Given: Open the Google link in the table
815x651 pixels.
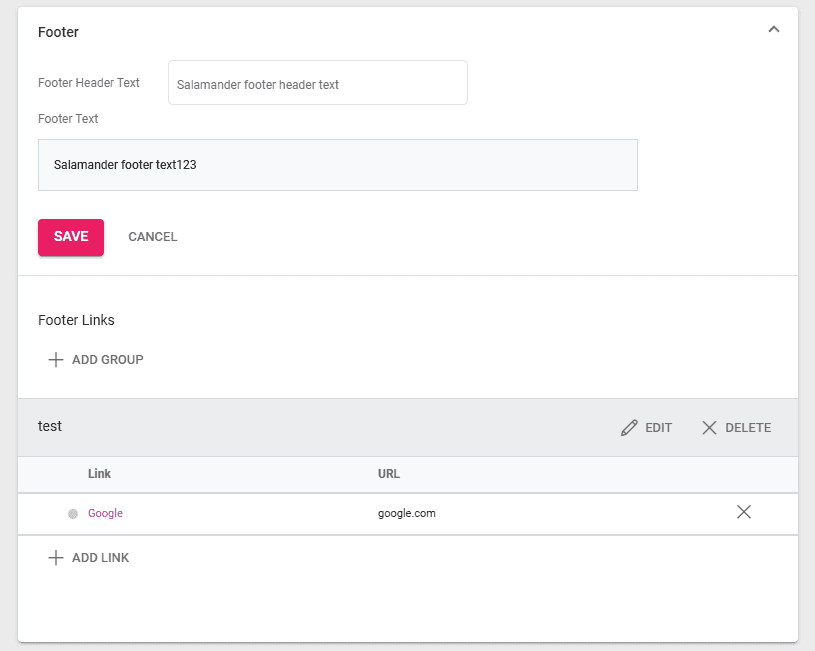Looking at the screenshot, I should tap(105, 513).
